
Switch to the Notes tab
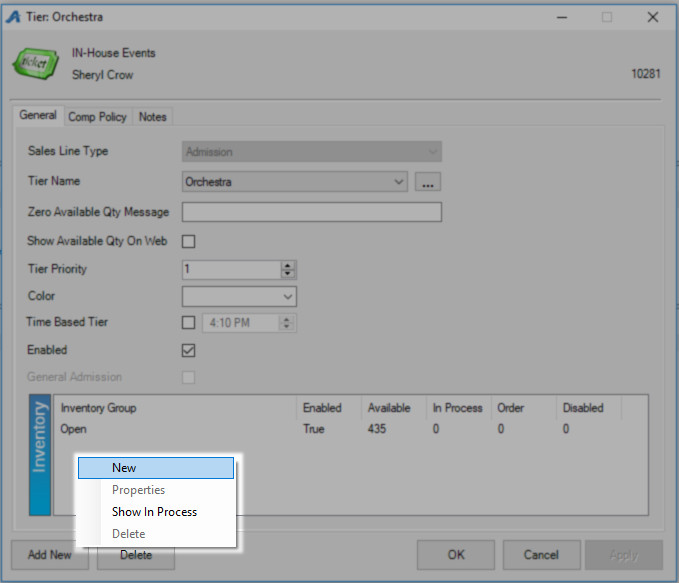click(x=152, y=117)
